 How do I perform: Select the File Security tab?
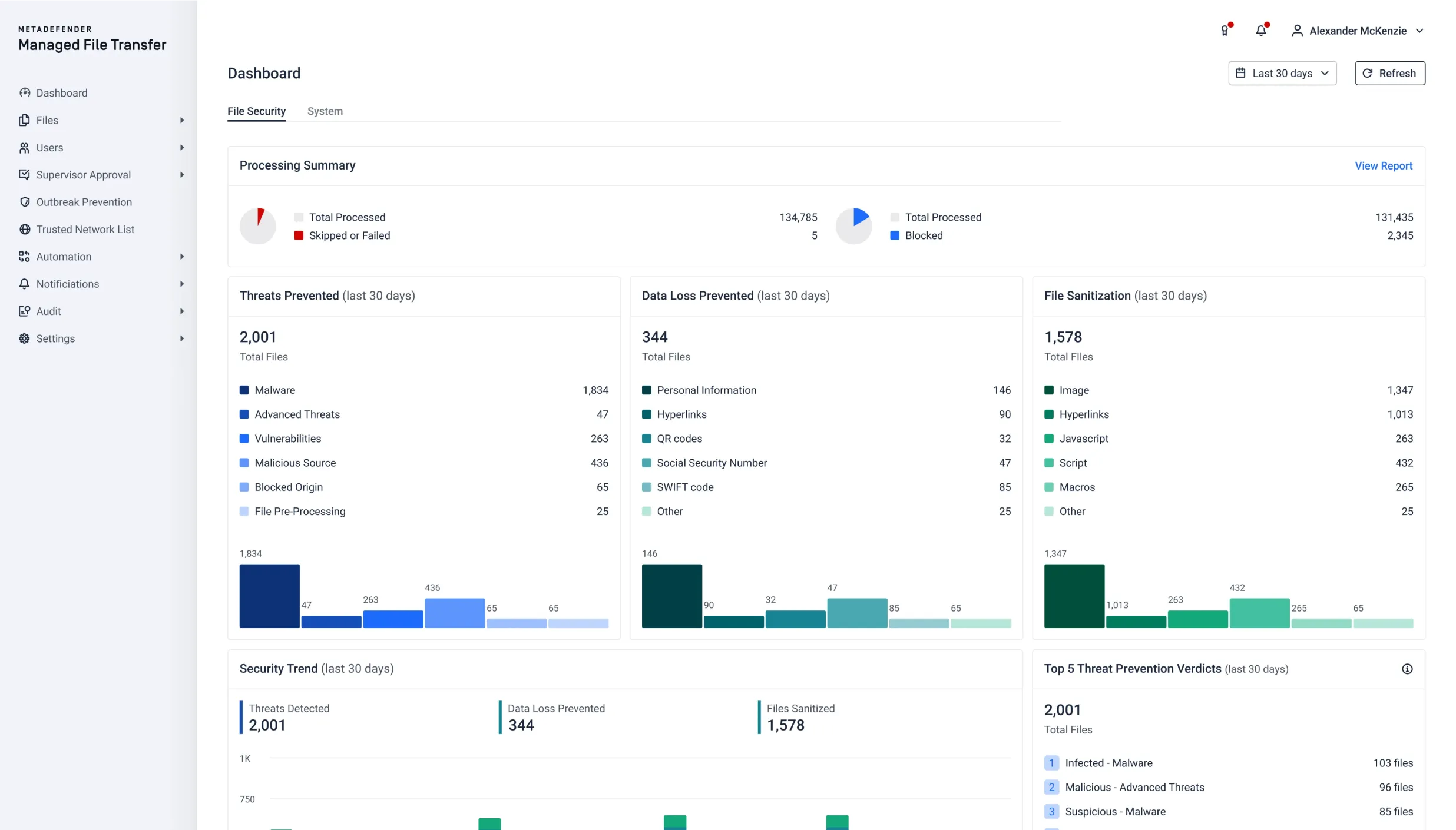256,111
